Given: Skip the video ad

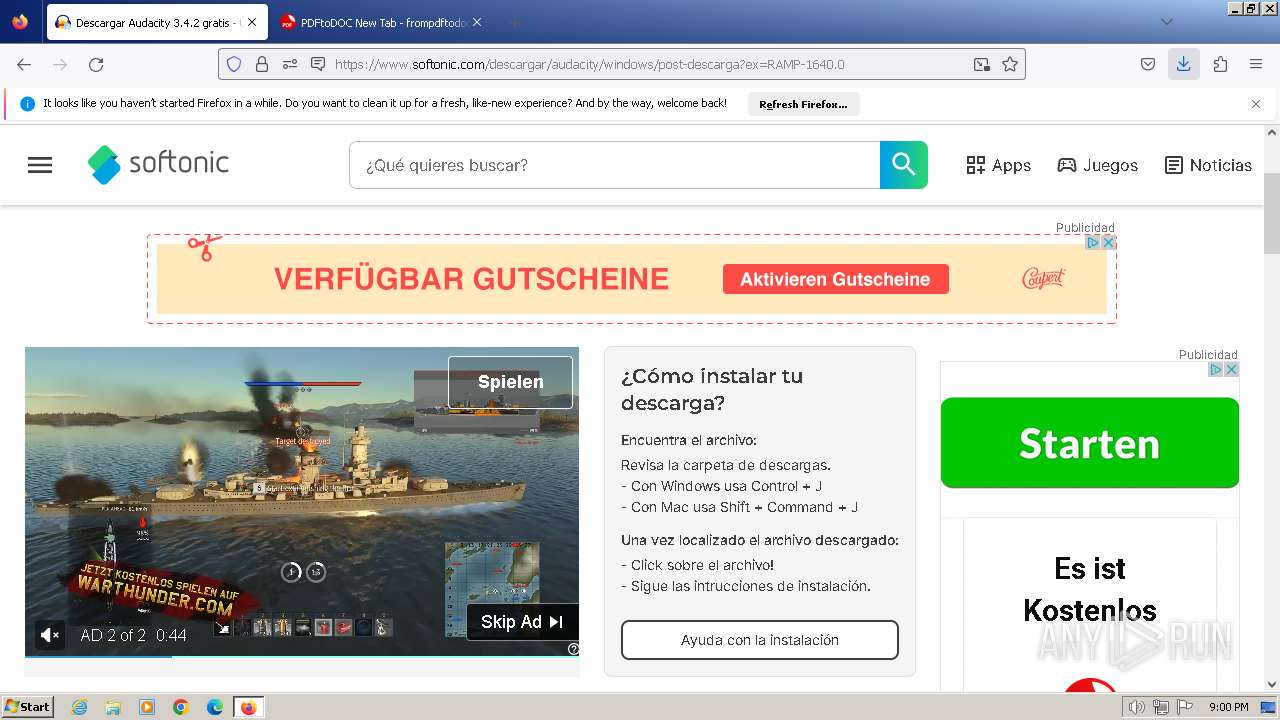Looking at the screenshot, I should click(x=522, y=622).
